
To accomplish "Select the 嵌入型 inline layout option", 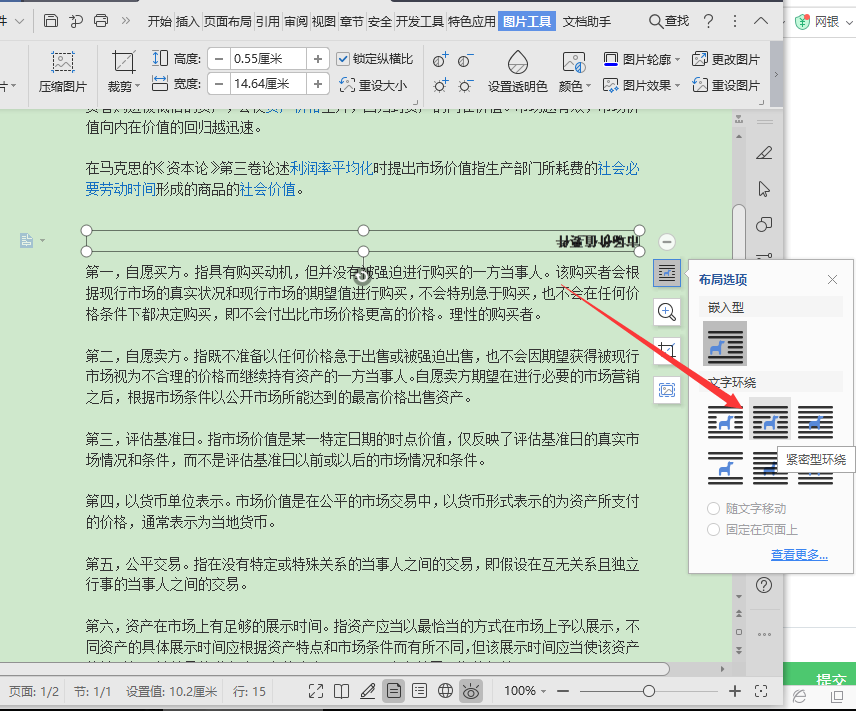I will (724, 343).
